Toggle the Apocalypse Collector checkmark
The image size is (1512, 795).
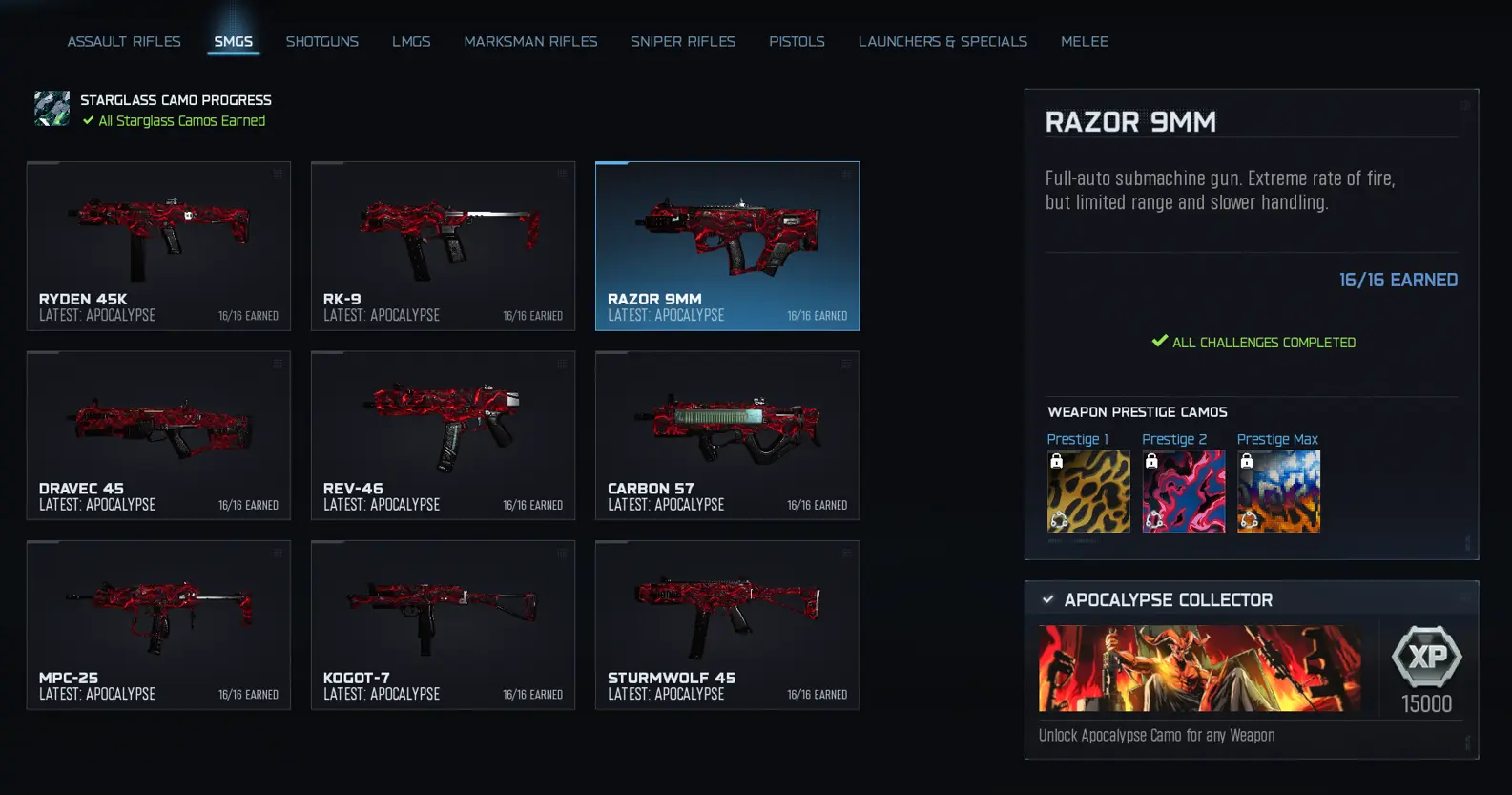click(x=1048, y=599)
